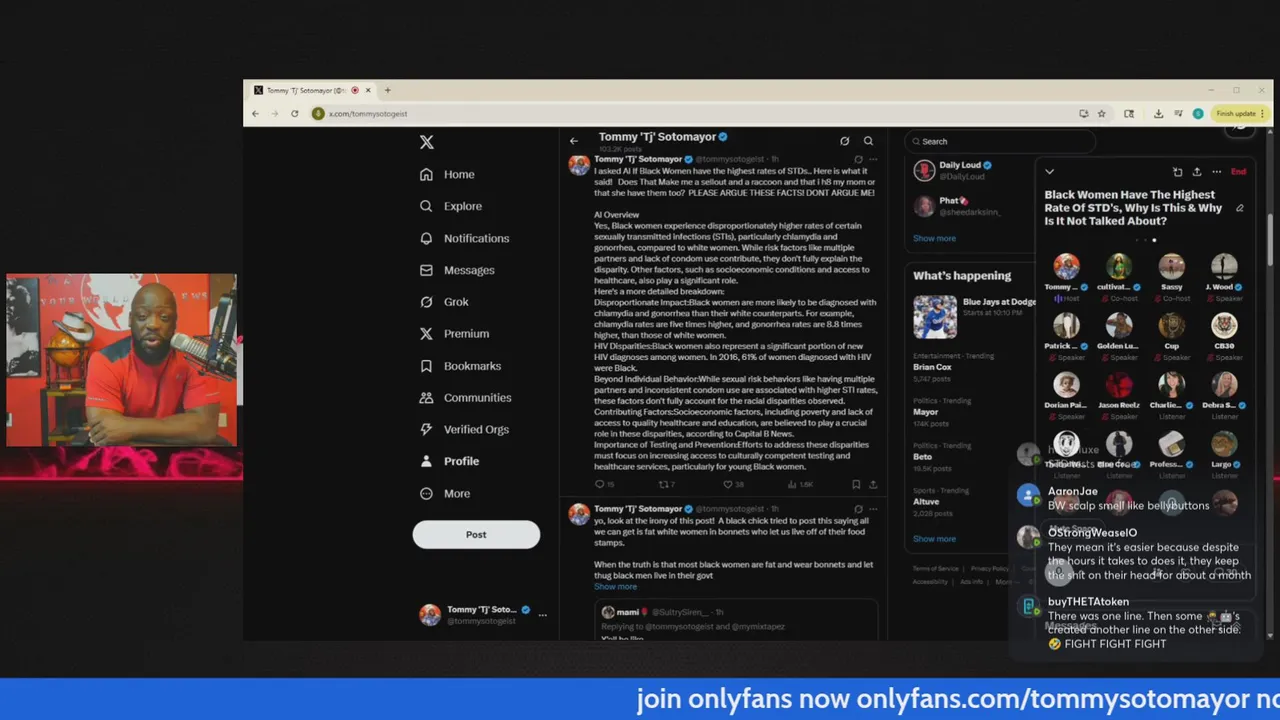Image resolution: width=1280 pixels, height=720 pixels.
Task: Click the browser Back button
Action: (x=255, y=114)
